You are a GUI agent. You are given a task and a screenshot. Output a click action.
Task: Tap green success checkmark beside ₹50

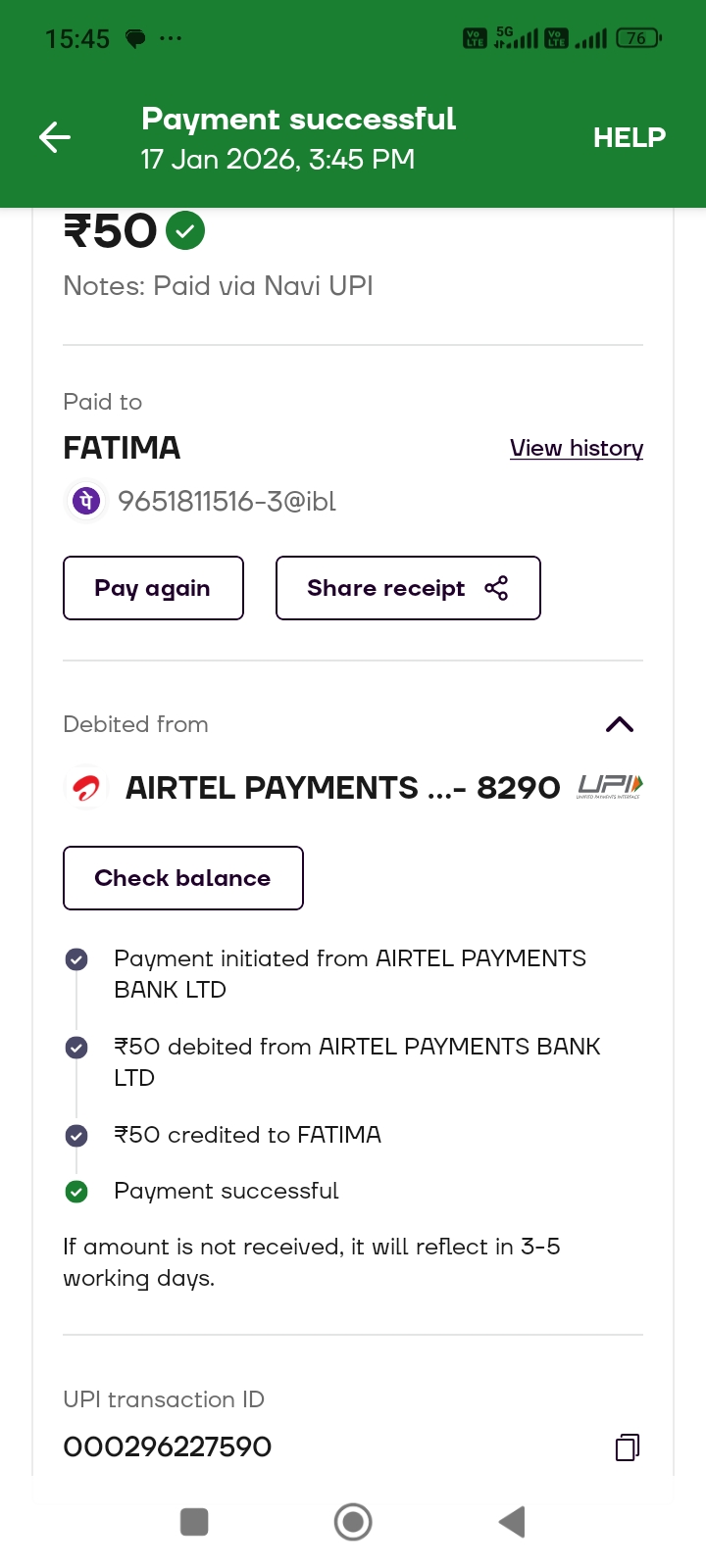185,231
